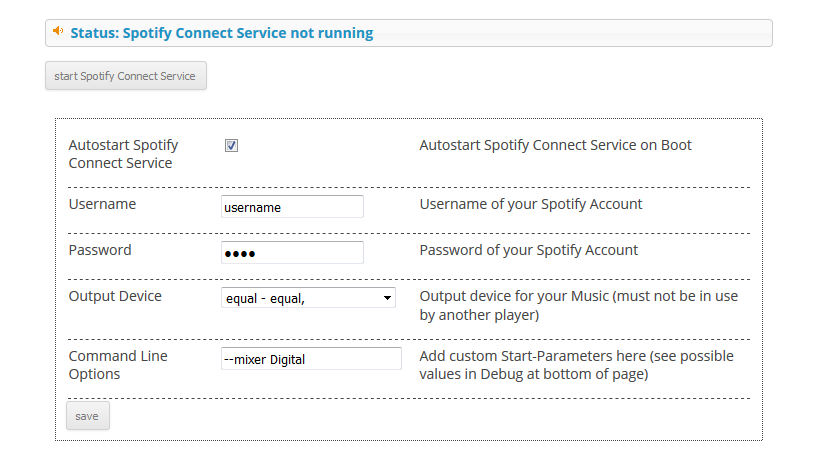Focus the Password input field
Screen dimensions: 818x460
pyautogui.click(x=292, y=252)
